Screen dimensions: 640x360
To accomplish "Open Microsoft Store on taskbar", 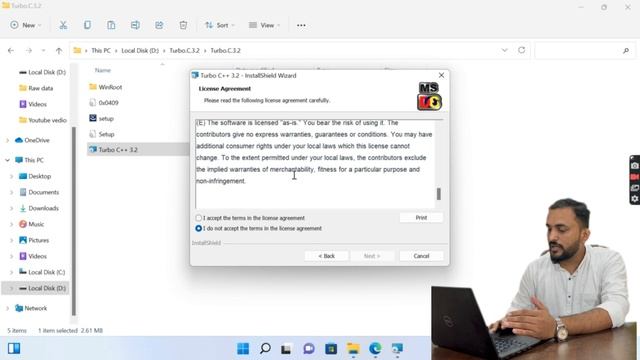I will tap(331, 349).
